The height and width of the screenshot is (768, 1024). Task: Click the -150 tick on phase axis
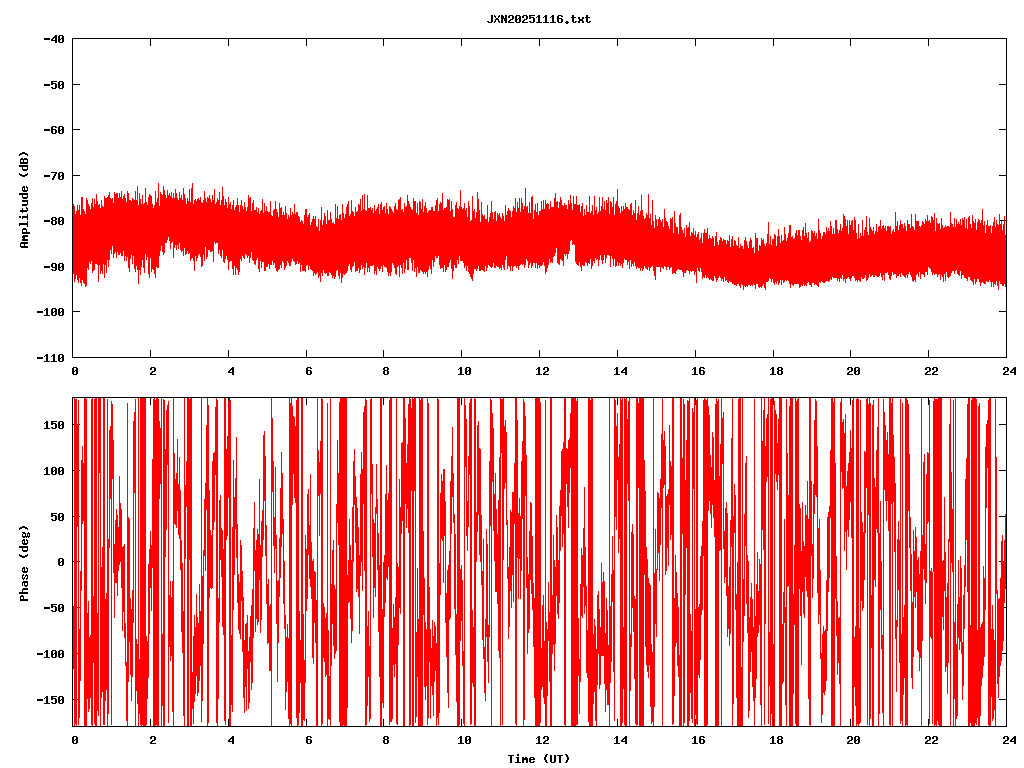(51, 699)
